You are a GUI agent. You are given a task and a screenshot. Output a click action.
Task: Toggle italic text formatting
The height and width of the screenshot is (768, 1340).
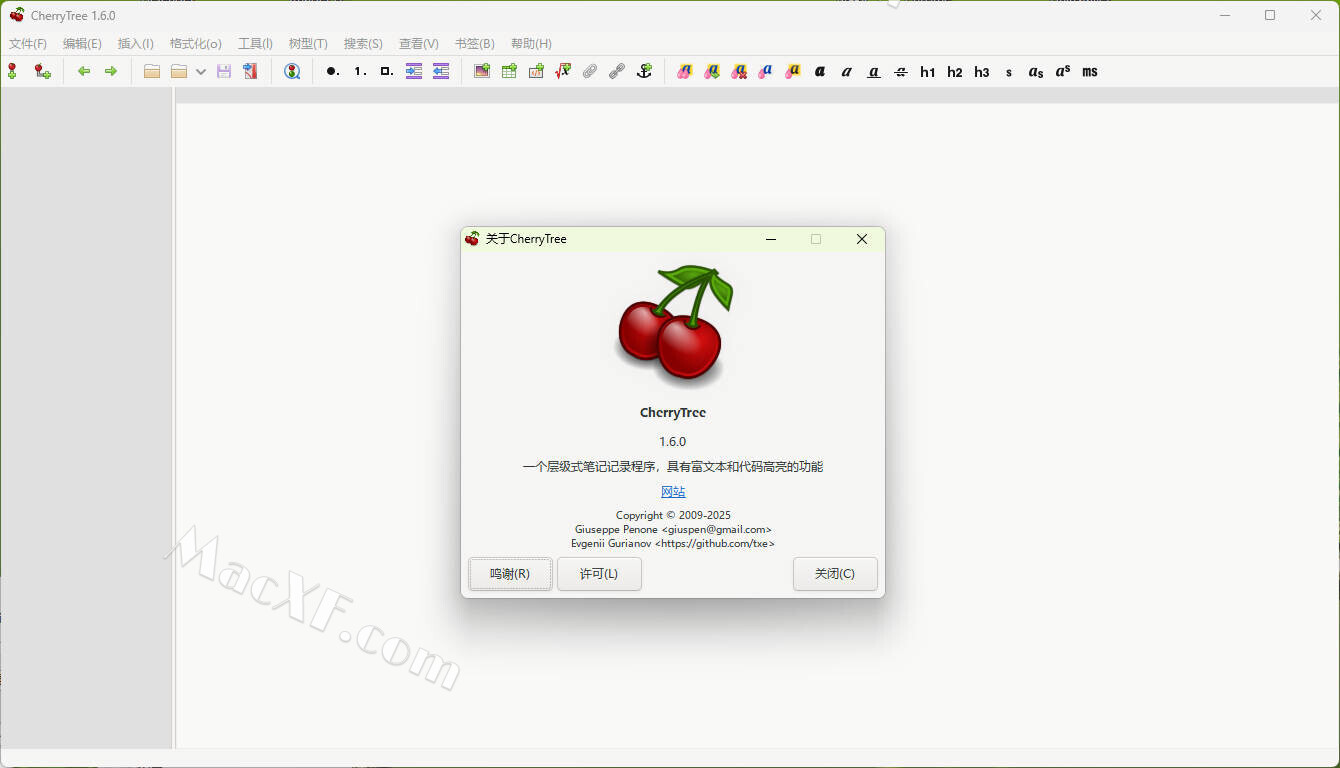[847, 71]
